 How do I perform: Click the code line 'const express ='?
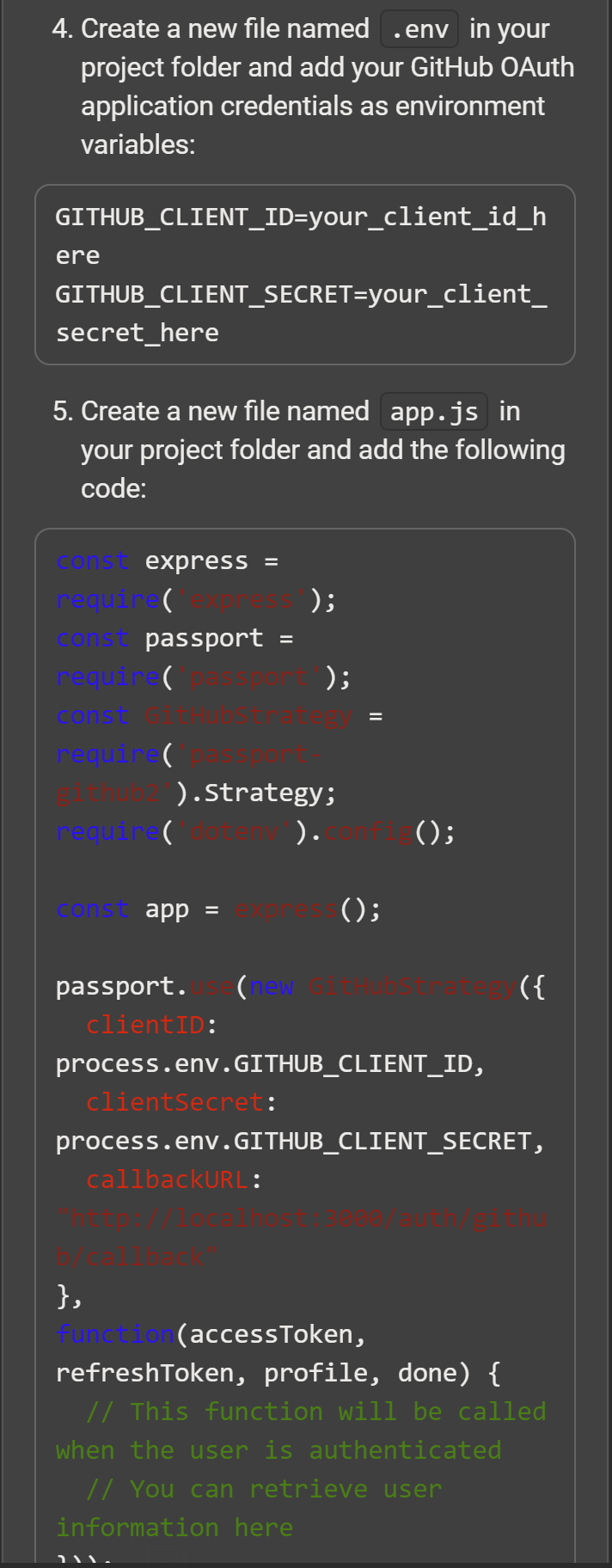(x=168, y=560)
